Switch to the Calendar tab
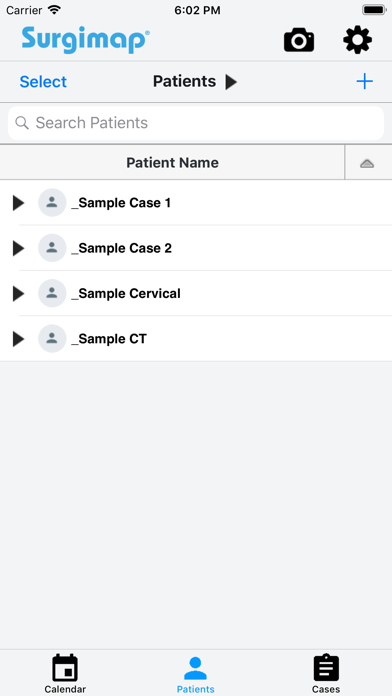This screenshot has height=696, width=392. click(x=65, y=673)
